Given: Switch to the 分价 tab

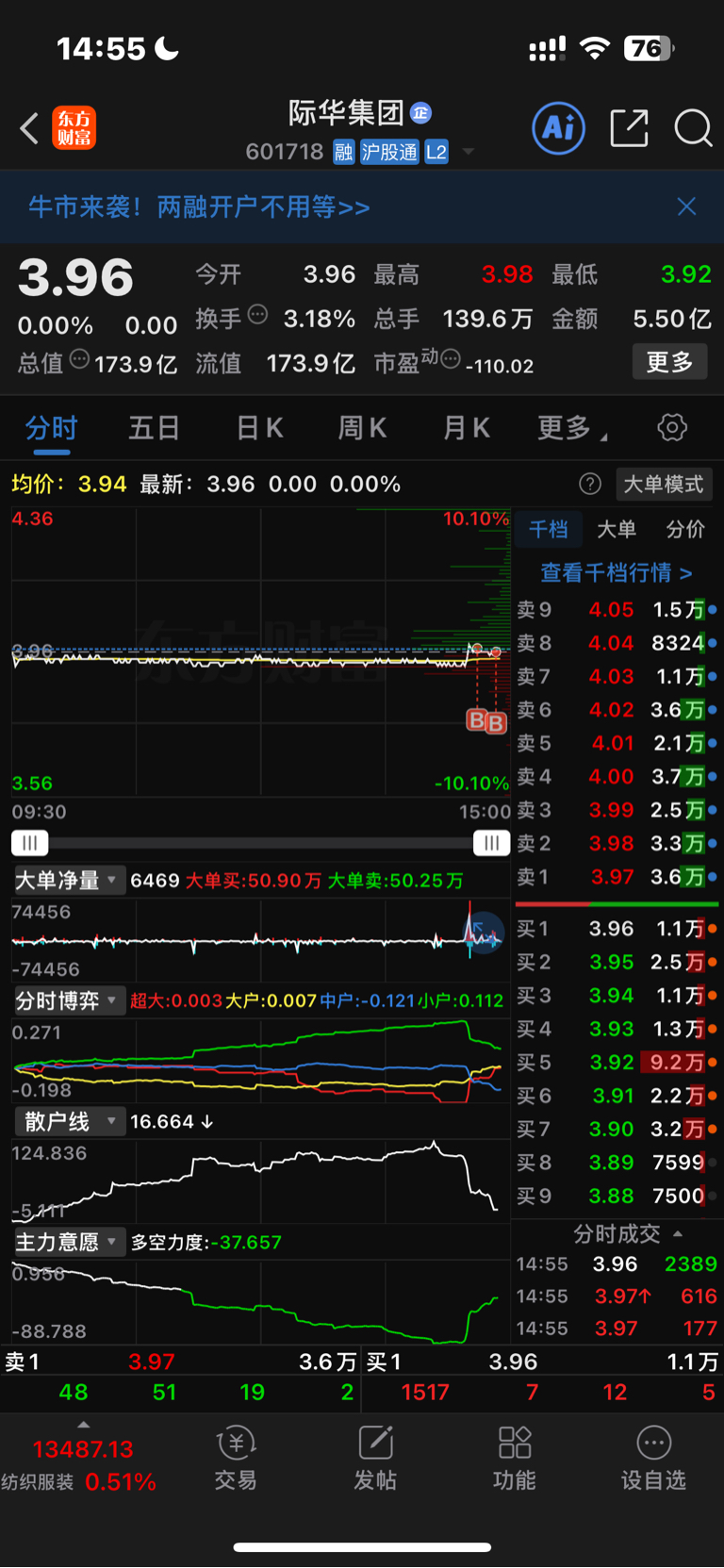Looking at the screenshot, I should [685, 529].
